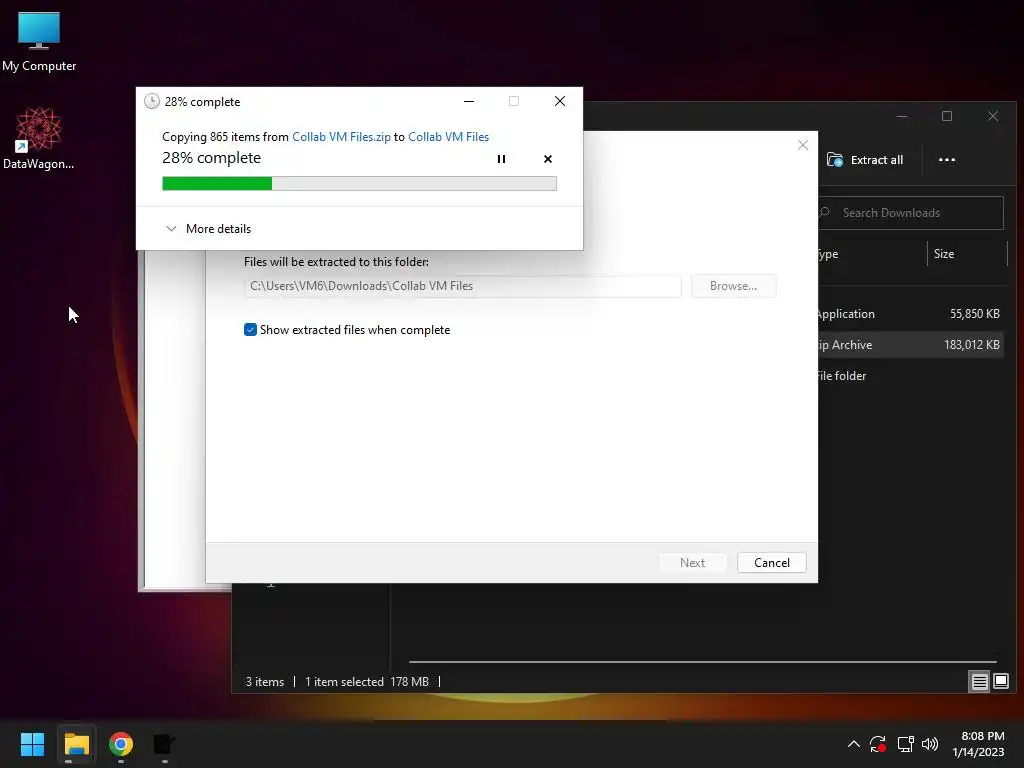Expand More details in copy dialog
1024x768 pixels.
(x=208, y=229)
